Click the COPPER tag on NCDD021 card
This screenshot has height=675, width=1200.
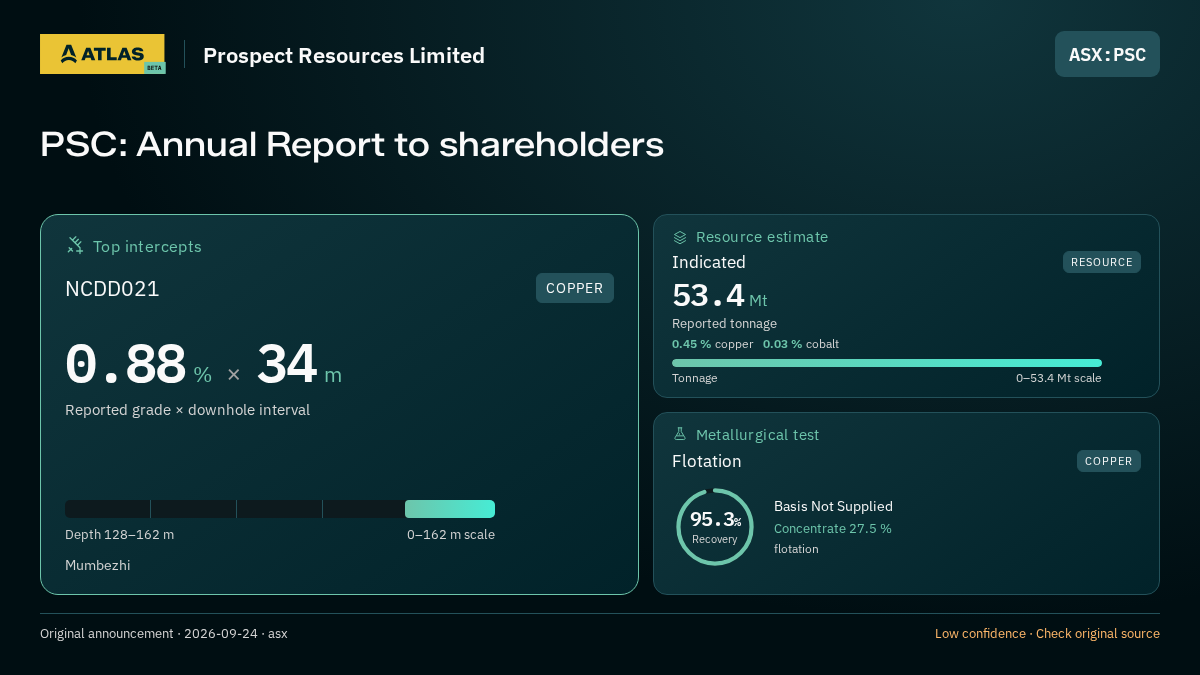click(575, 288)
